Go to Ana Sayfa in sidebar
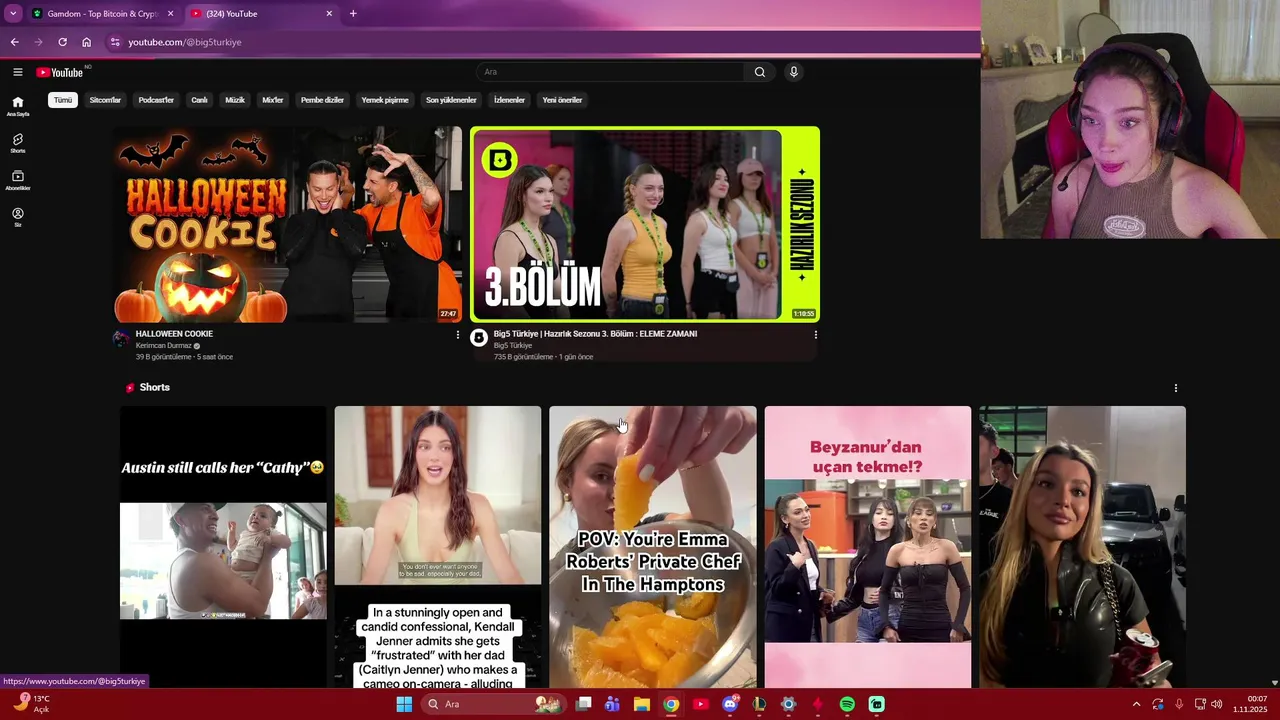 pyautogui.click(x=17, y=106)
